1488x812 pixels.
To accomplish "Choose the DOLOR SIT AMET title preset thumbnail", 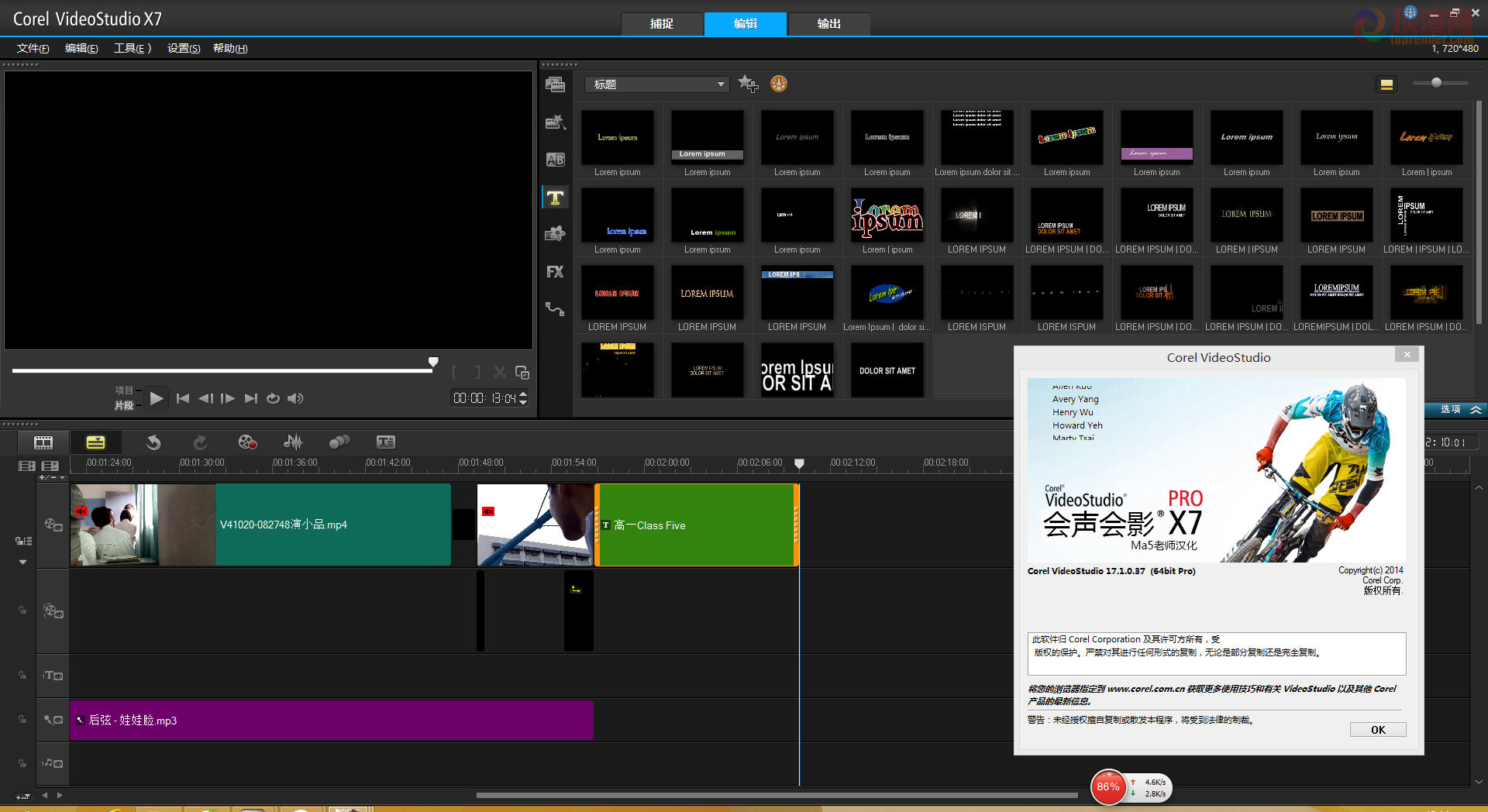I will coord(887,370).
